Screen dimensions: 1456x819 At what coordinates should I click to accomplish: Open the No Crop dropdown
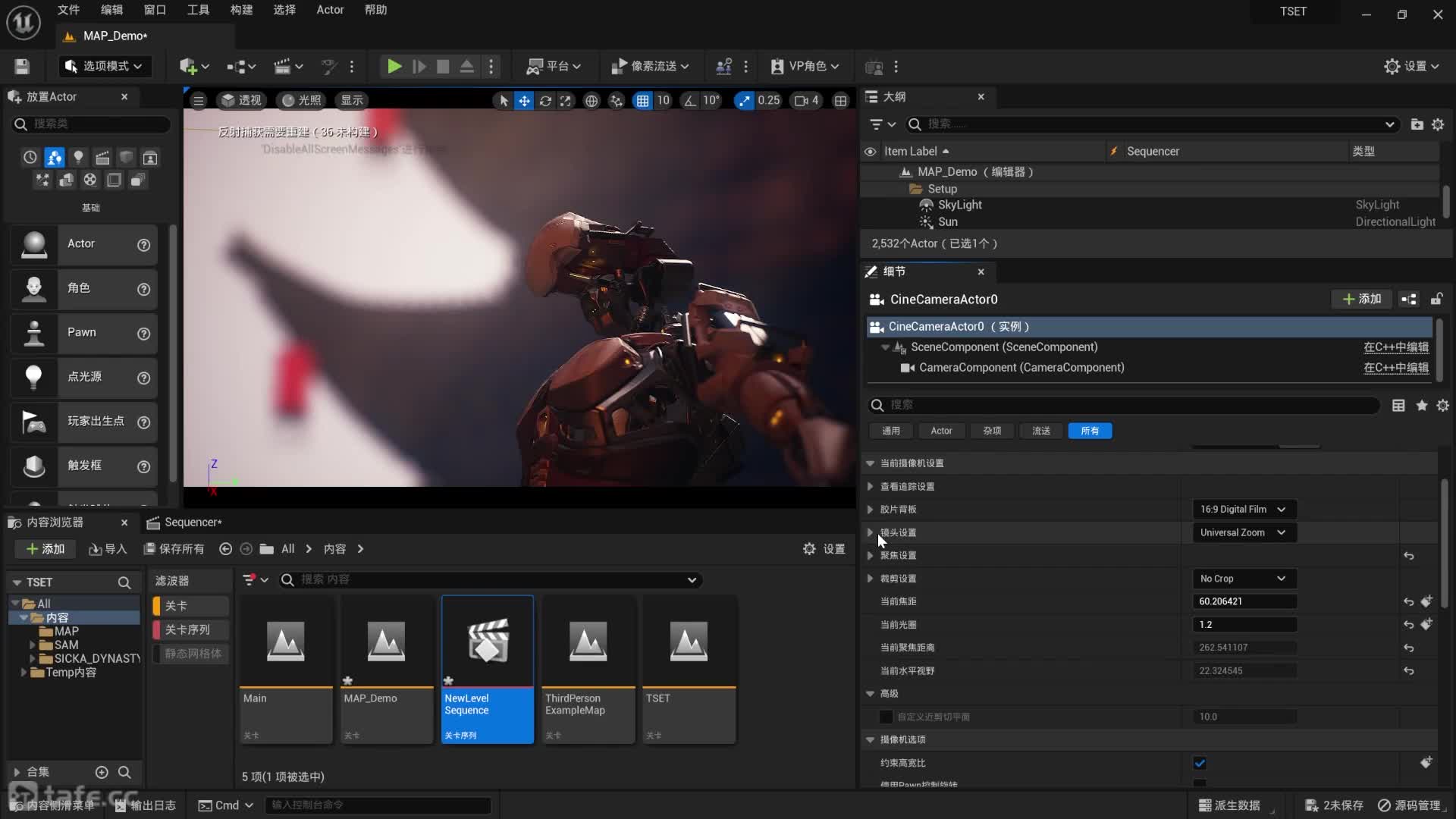click(x=1244, y=579)
